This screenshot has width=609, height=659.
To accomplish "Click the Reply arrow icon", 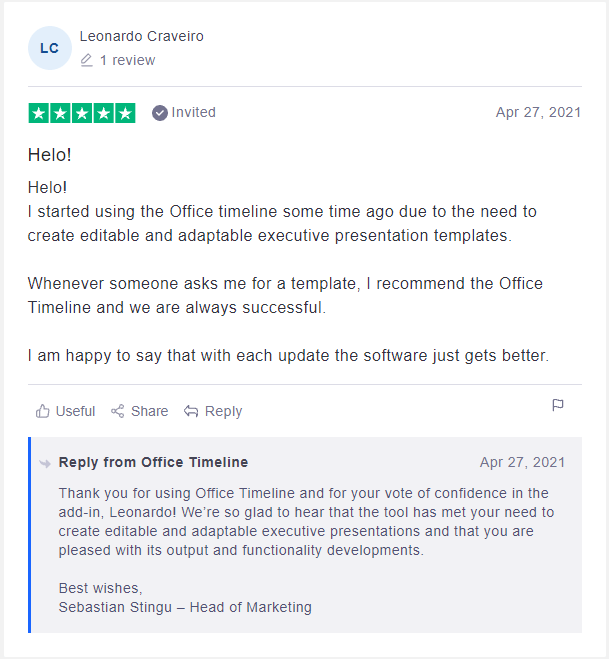I will point(191,411).
